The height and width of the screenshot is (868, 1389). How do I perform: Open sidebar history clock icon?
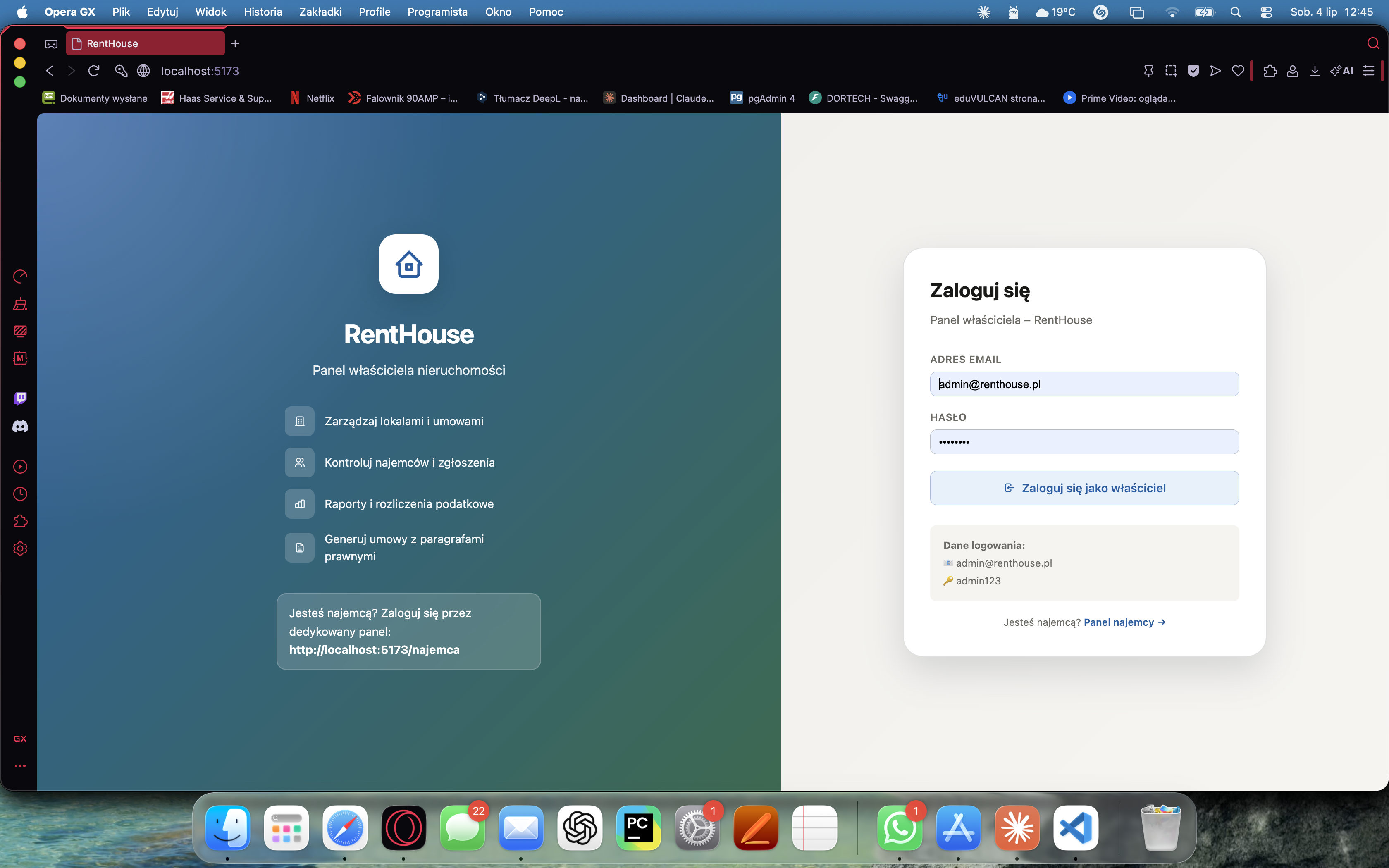20,494
